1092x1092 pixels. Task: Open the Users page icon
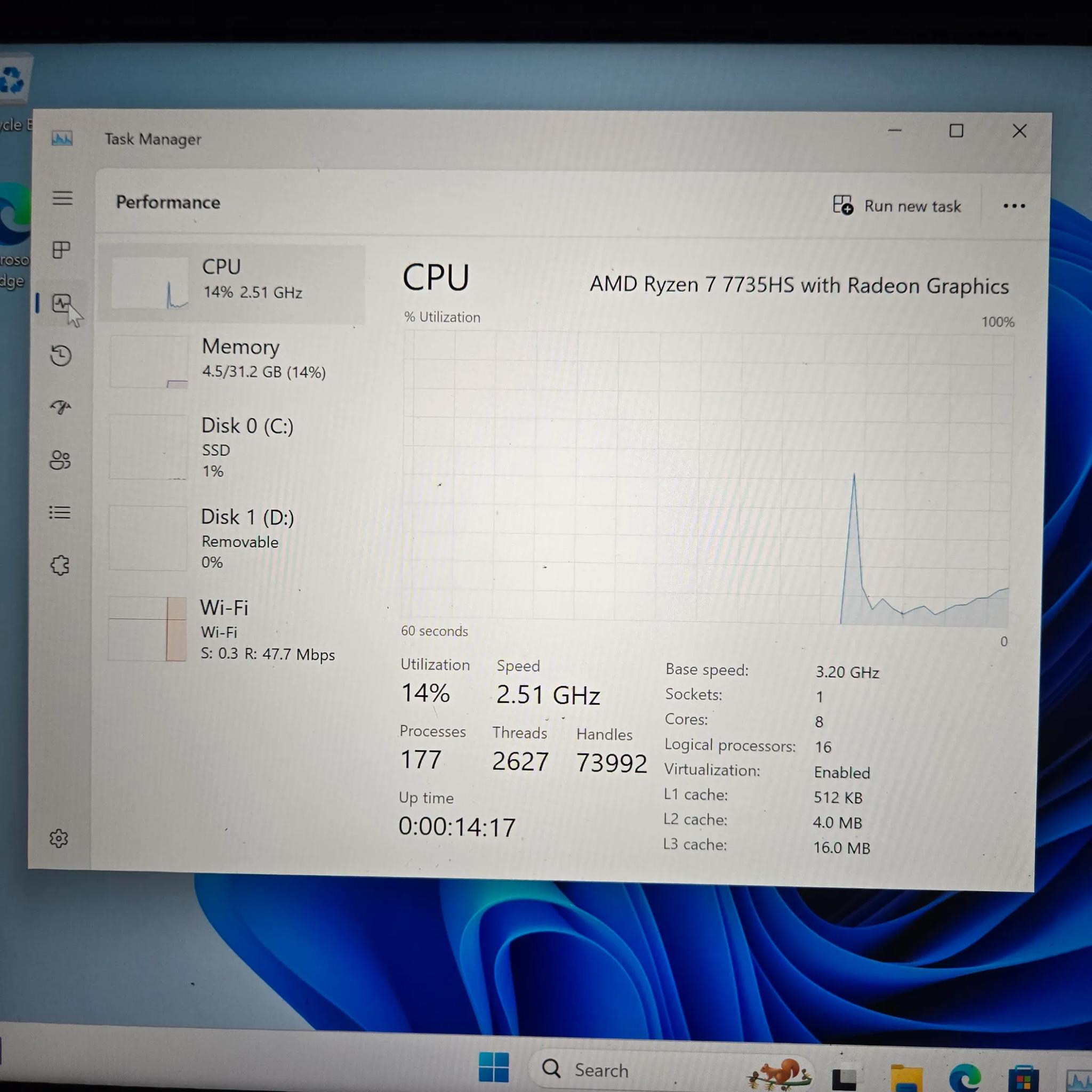pos(60,460)
